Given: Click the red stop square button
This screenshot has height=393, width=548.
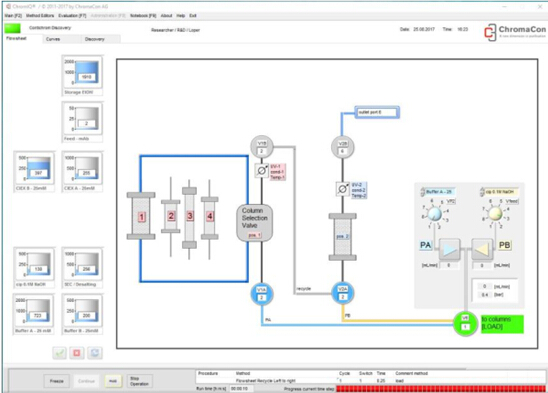Looking at the screenshot, I should pos(77,353).
